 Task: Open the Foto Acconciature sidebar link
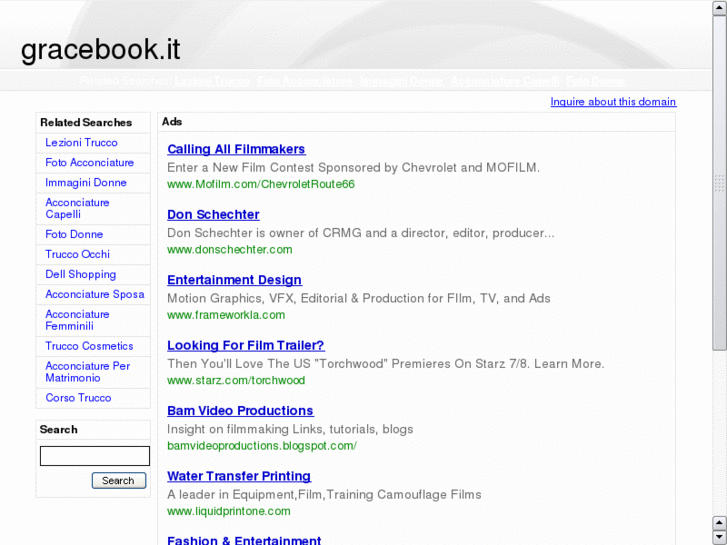click(89, 163)
